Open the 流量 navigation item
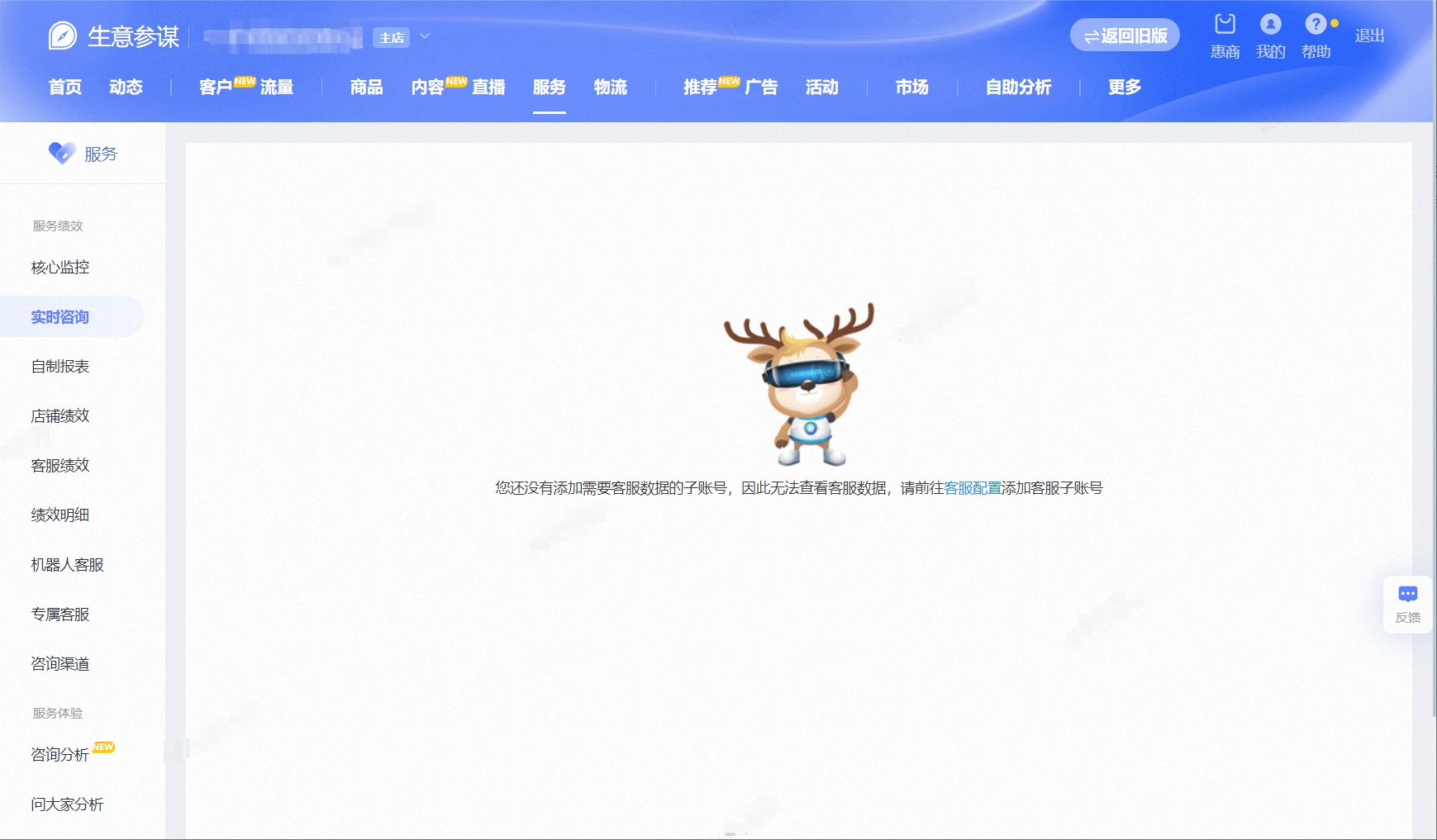Viewport: 1437px width, 840px height. click(x=277, y=88)
